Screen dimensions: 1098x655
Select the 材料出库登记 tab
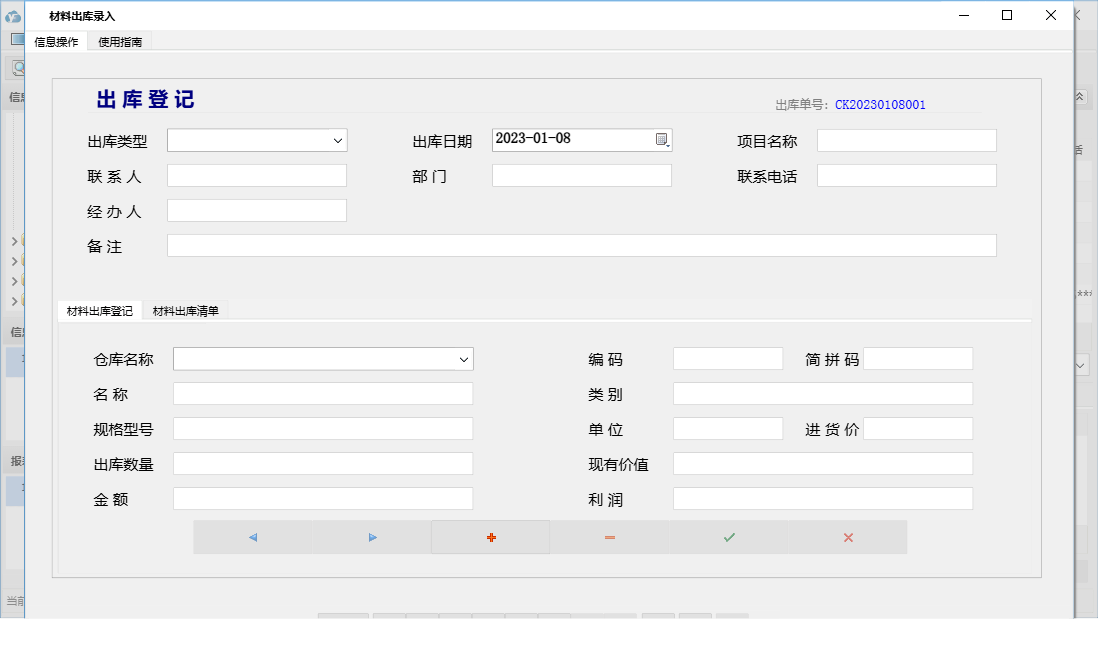click(x=99, y=311)
